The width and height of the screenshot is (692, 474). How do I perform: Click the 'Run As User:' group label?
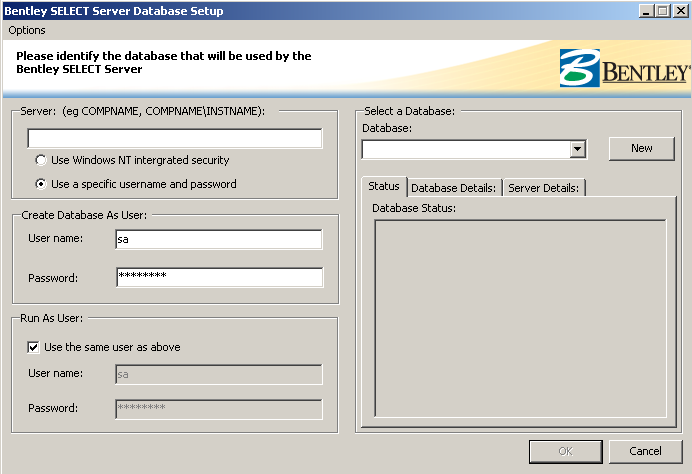point(52,318)
